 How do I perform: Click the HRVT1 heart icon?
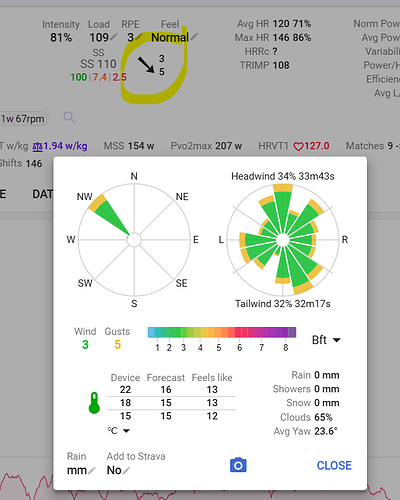tap(298, 146)
